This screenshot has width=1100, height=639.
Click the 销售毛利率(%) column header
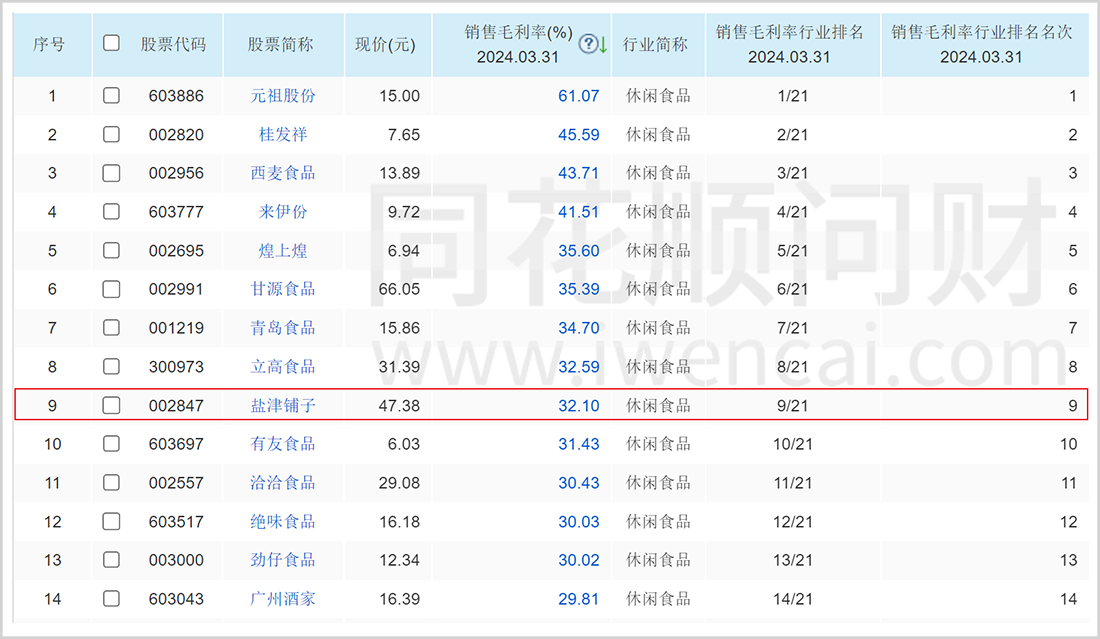[518, 45]
